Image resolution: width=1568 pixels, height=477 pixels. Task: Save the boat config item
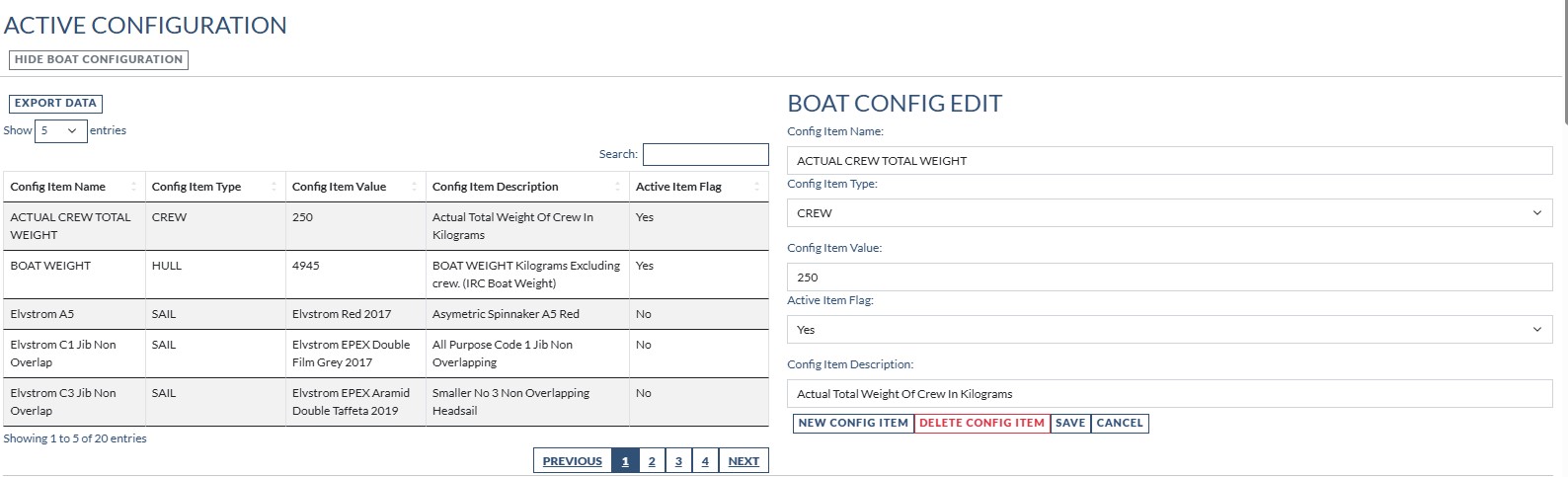click(1070, 423)
